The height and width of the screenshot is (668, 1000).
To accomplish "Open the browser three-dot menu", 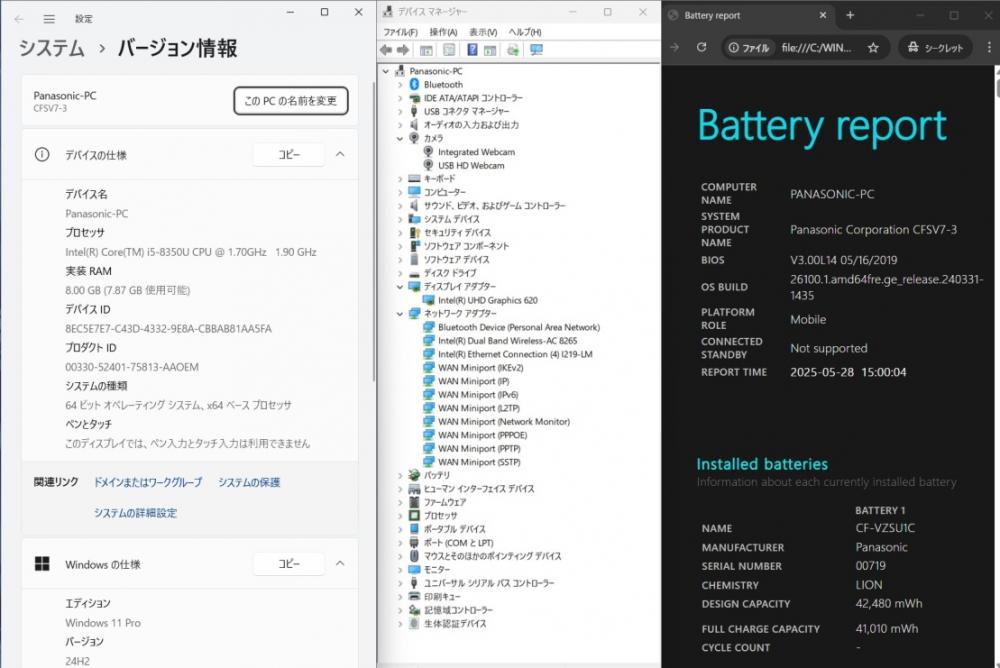I will click(989, 47).
